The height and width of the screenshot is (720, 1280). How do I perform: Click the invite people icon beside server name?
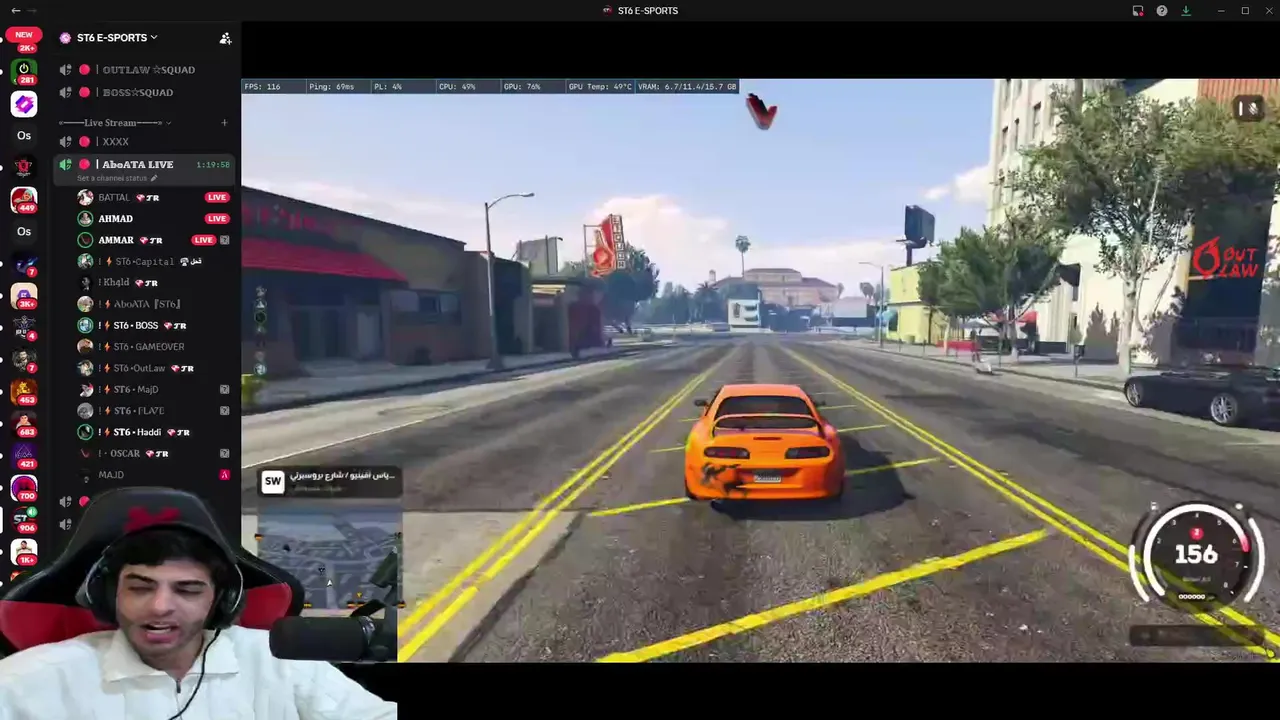tap(225, 38)
